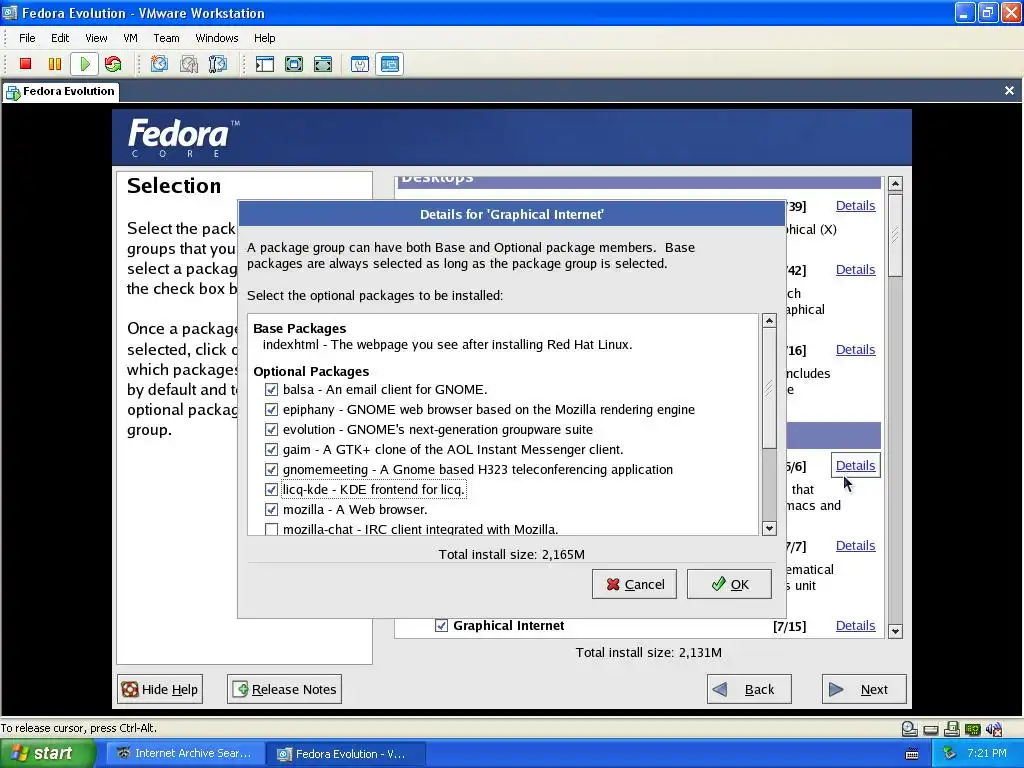Uncheck the licq-kde frontend package
The image size is (1024, 768).
(271, 490)
